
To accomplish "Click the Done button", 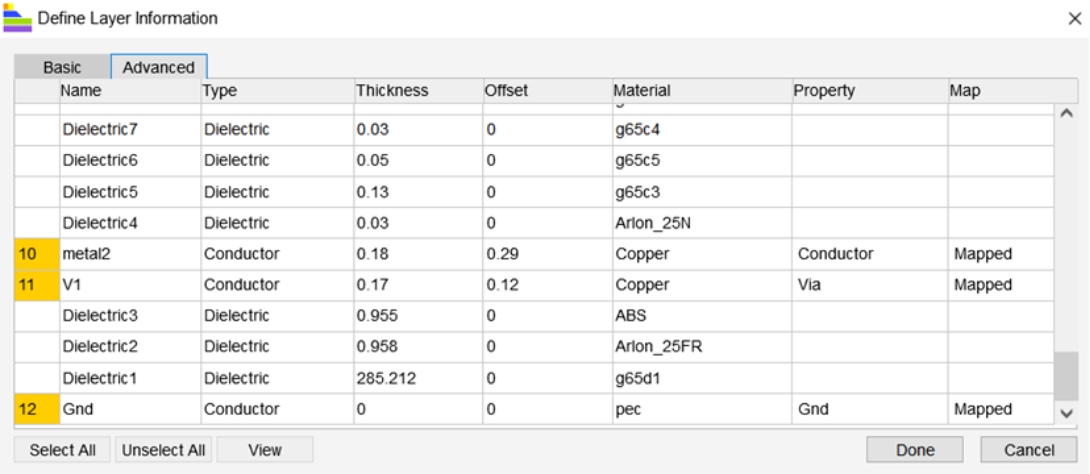I will tap(915, 450).
